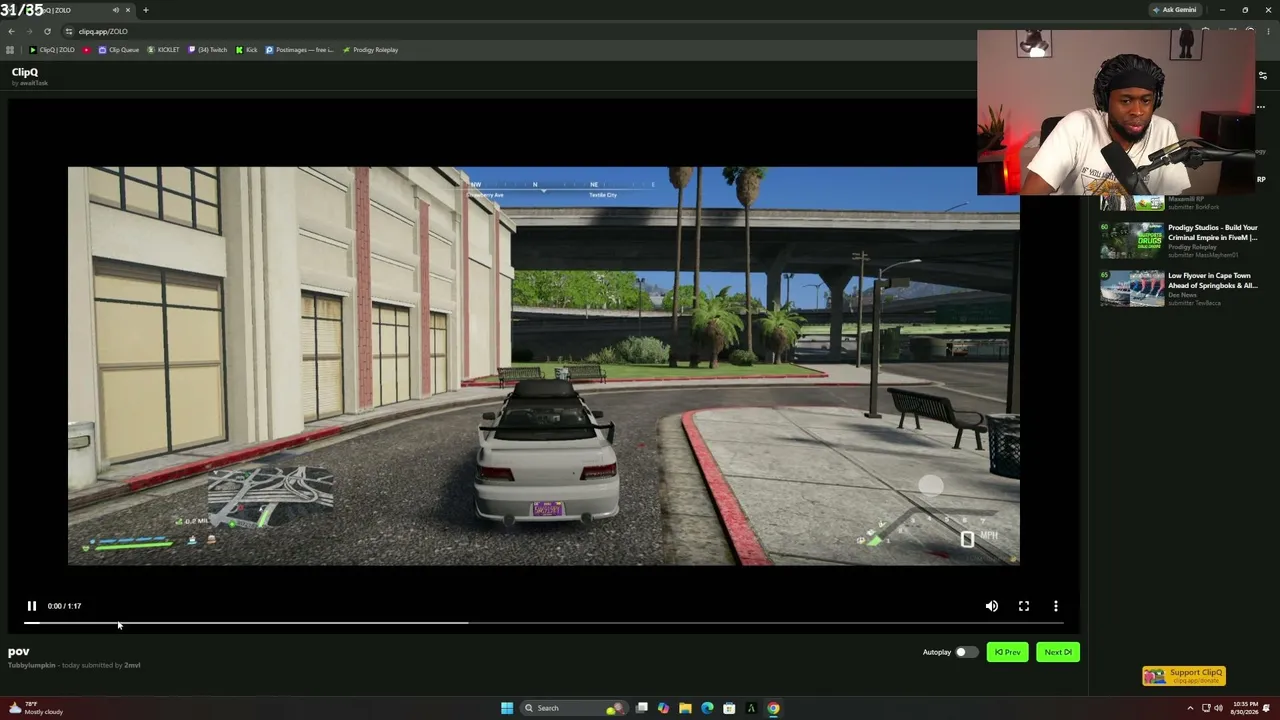Open the Postimages bookmark
This screenshot has width=1280, height=720.
(300, 50)
